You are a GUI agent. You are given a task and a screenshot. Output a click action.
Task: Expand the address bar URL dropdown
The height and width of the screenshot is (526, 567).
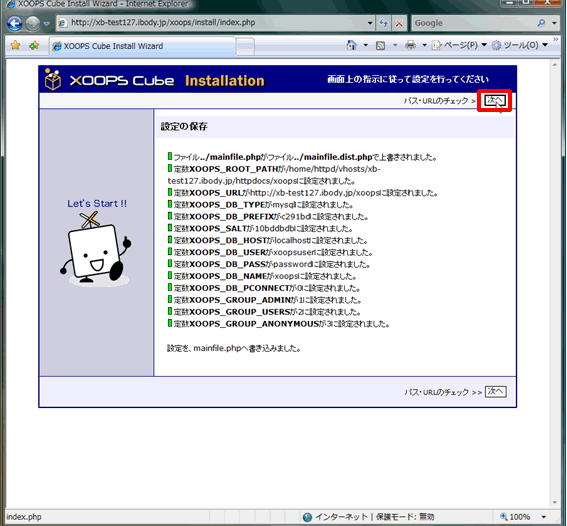point(370,23)
